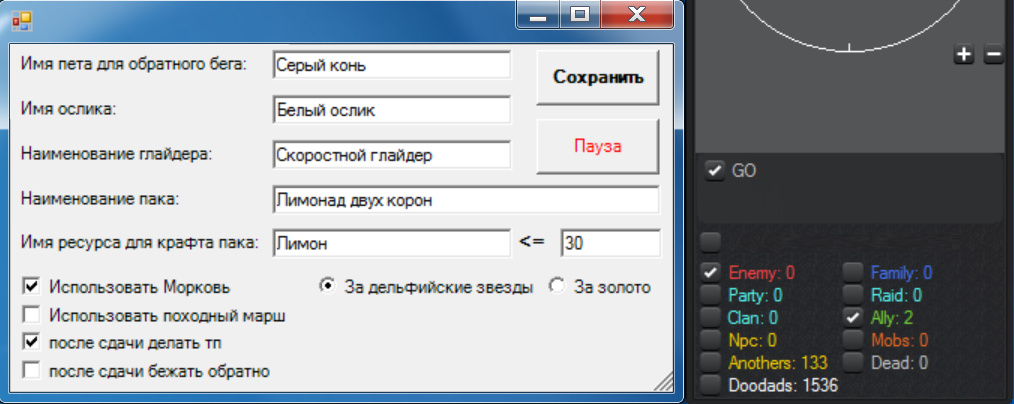This screenshot has height=404, width=1014.
Task: Click the window's app icon in title bar
Action: click(22, 21)
